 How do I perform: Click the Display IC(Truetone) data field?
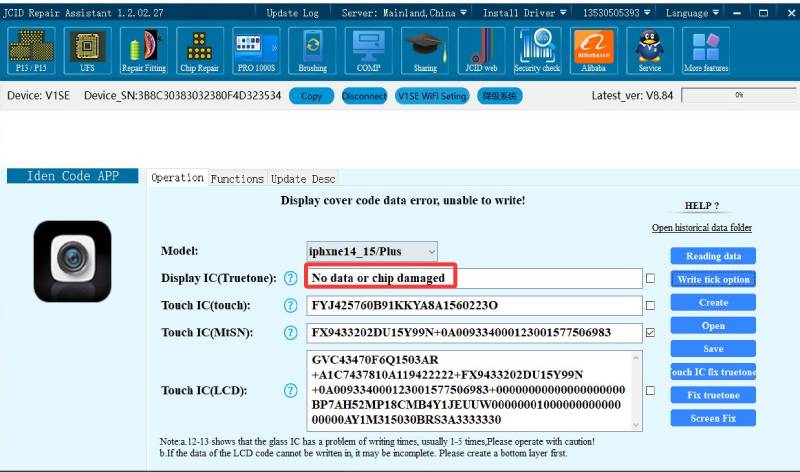474,278
